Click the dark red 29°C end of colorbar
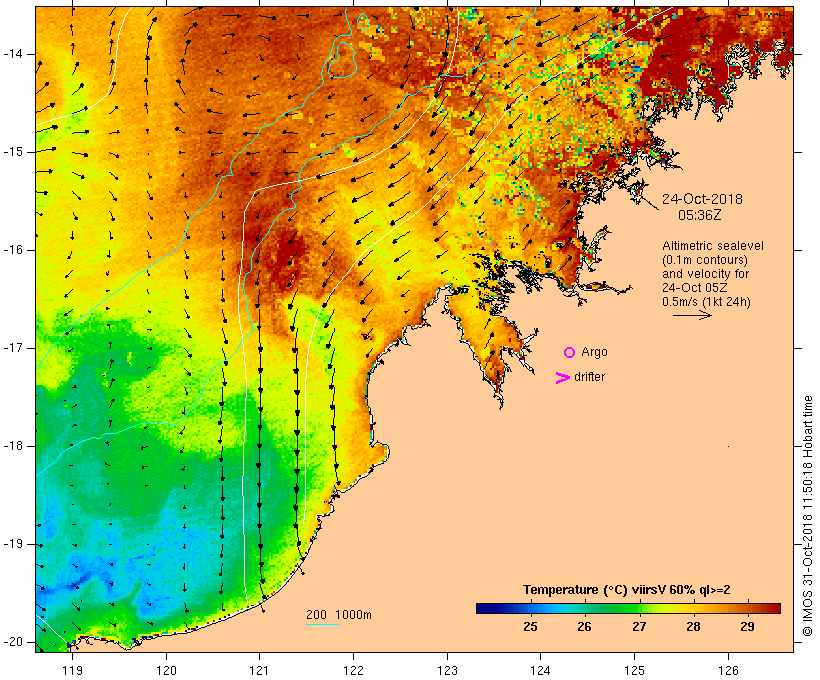The image size is (820, 680). pyautogui.click(x=773, y=608)
